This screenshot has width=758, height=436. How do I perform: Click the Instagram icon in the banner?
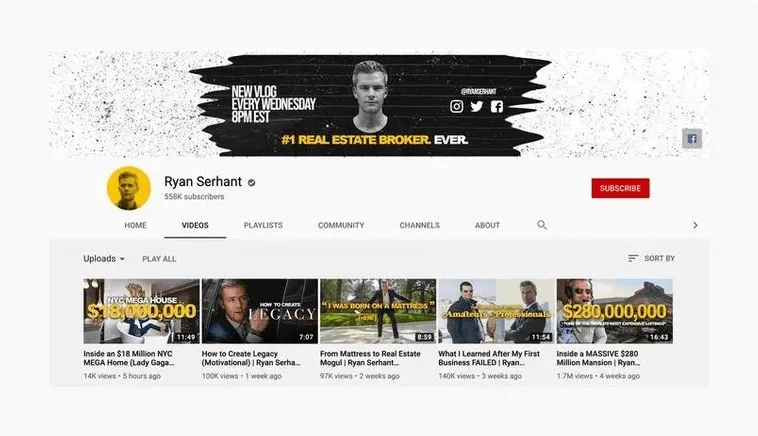(x=457, y=106)
